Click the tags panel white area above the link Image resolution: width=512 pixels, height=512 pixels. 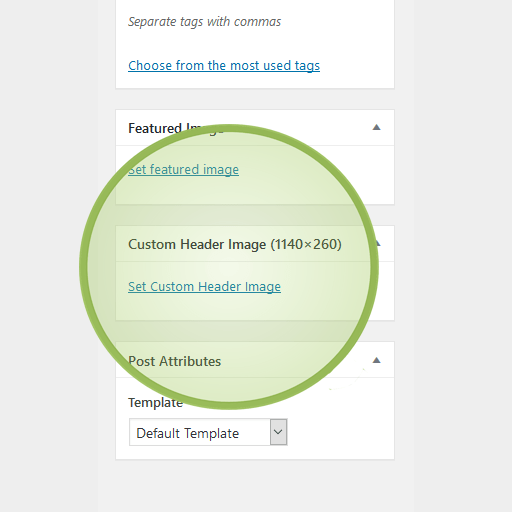(255, 43)
